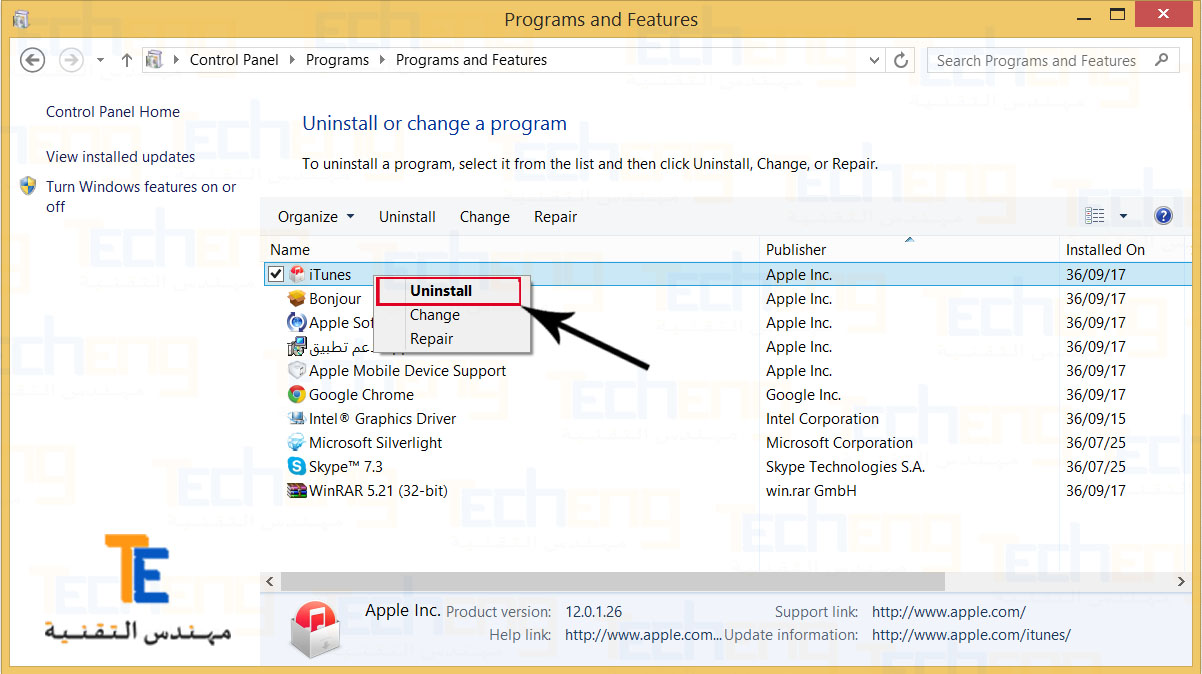Click Uninstall in the toolbar
The width and height of the screenshot is (1202, 674).
coord(407,217)
